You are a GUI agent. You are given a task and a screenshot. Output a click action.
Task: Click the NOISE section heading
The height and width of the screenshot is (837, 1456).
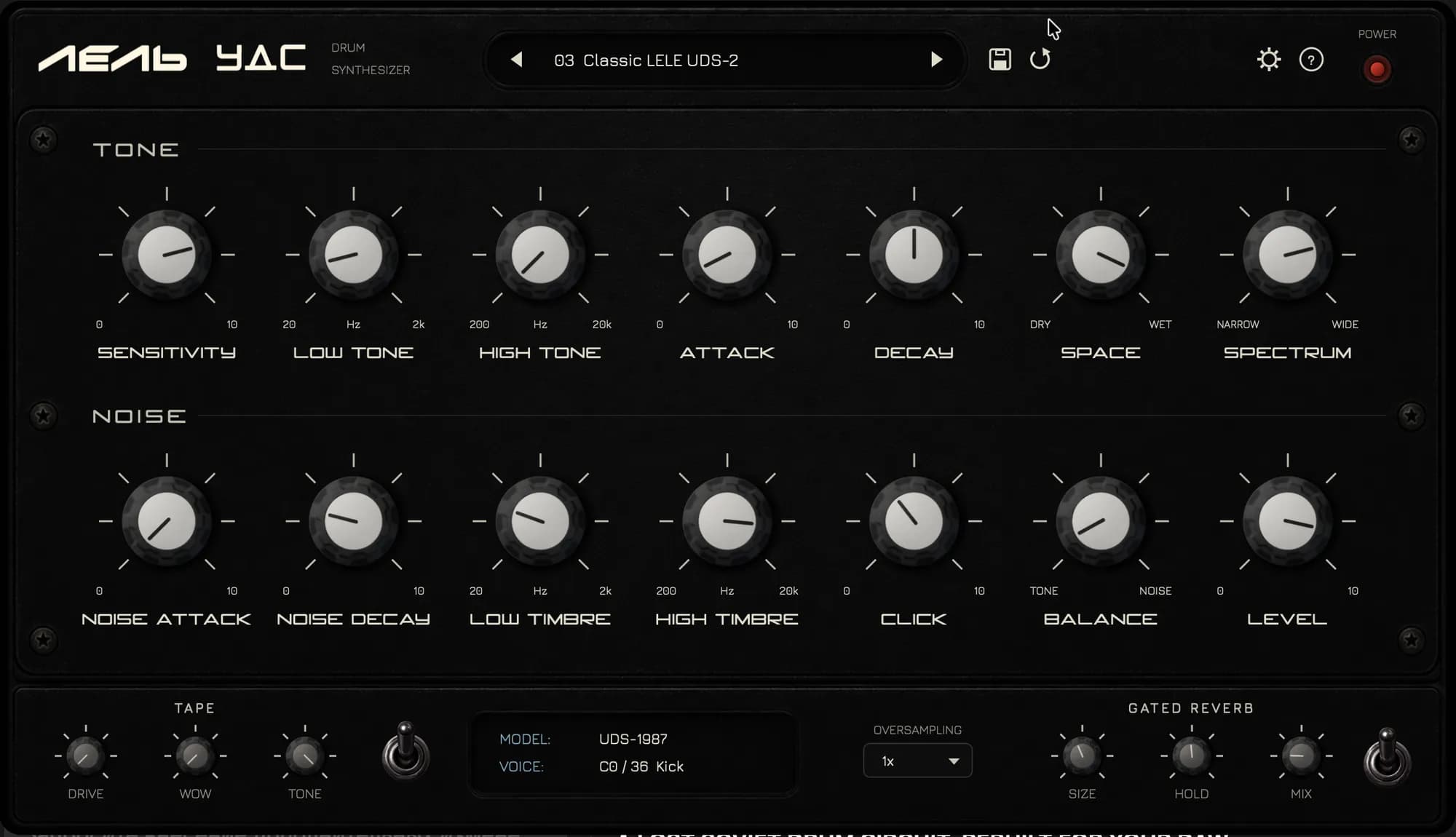click(x=139, y=416)
